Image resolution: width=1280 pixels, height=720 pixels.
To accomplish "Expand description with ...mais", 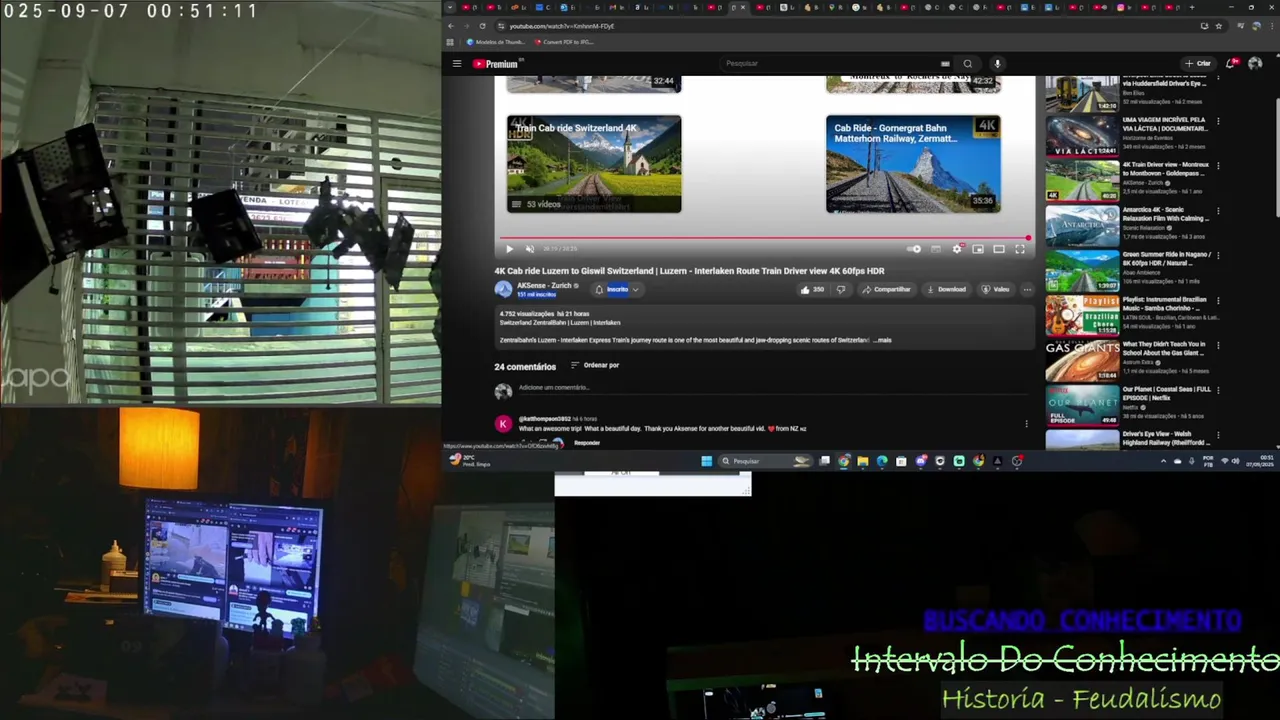I will 882,340.
